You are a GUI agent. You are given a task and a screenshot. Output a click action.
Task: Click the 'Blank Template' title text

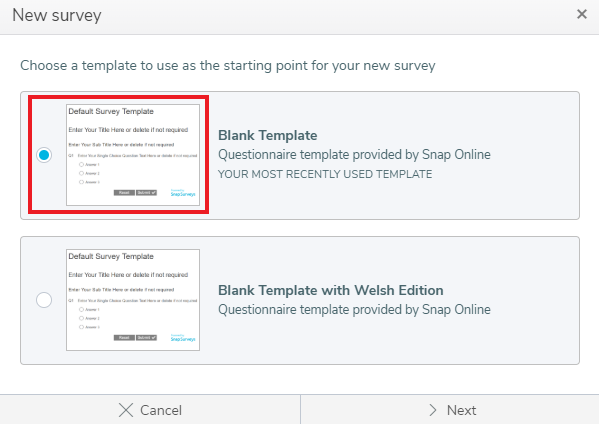pyautogui.click(x=267, y=135)
